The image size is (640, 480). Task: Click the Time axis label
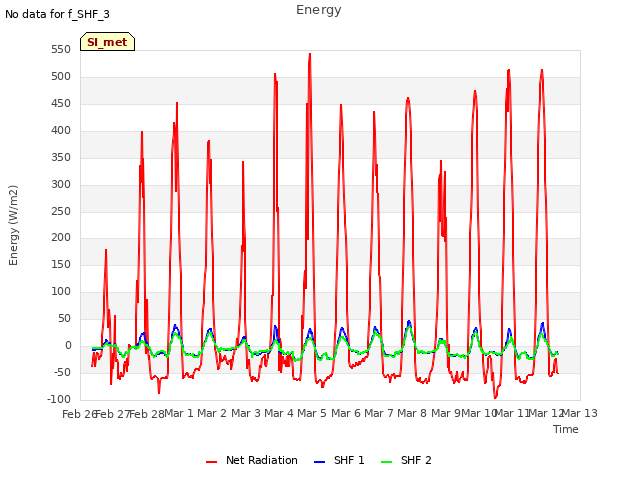[x=566, y=429]
